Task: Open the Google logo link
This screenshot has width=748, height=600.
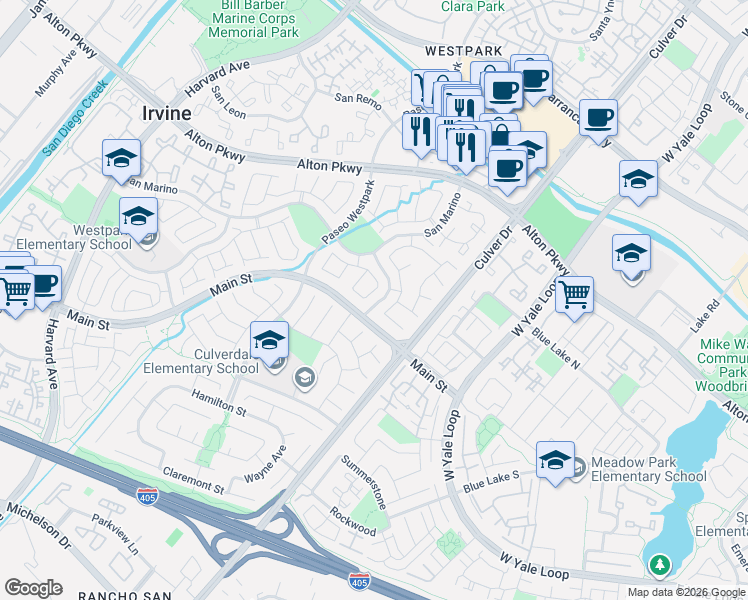Action: click(33, 588)
